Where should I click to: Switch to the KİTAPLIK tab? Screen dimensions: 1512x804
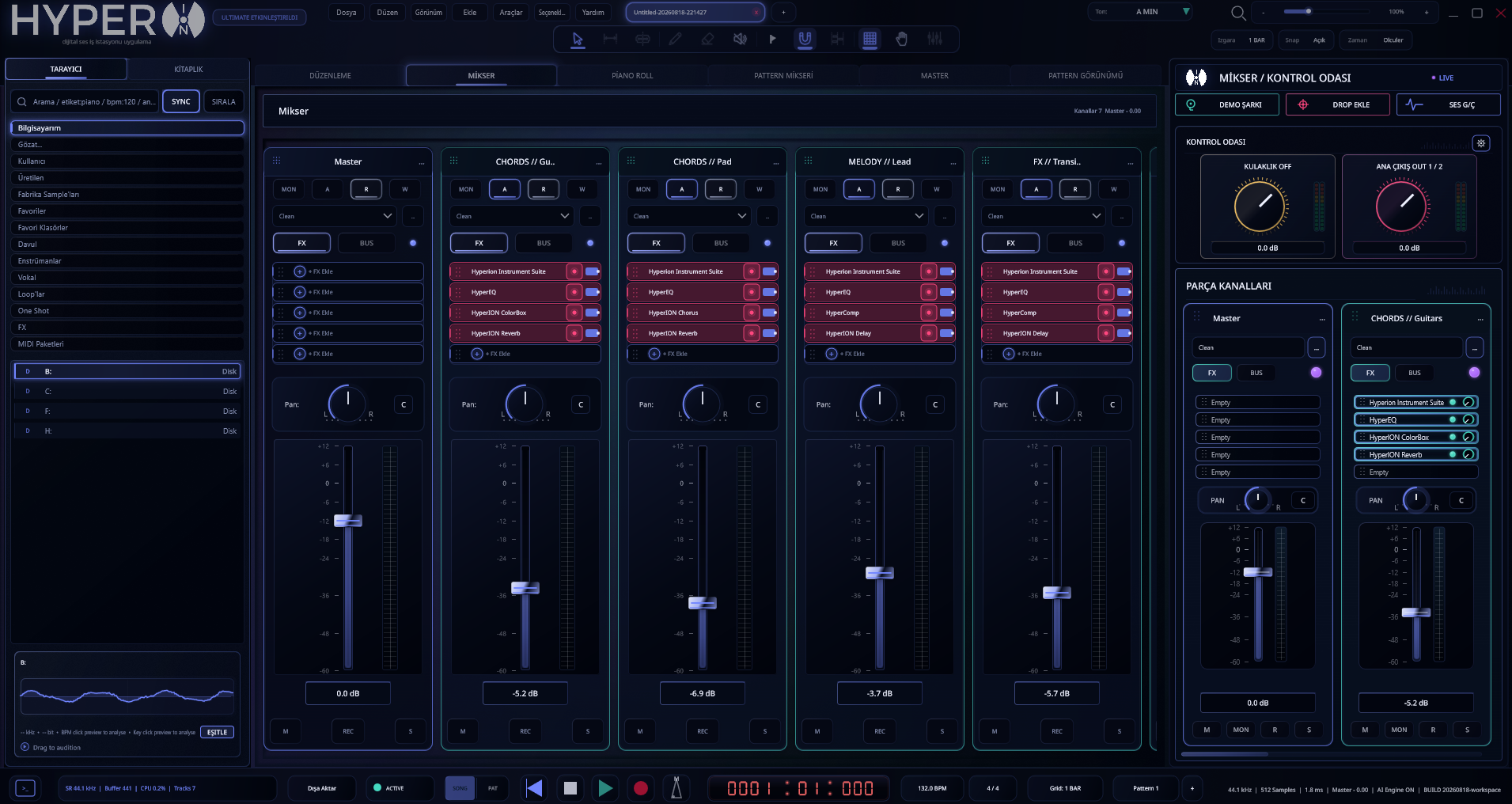pyautogui.click(x=188, y=69)
